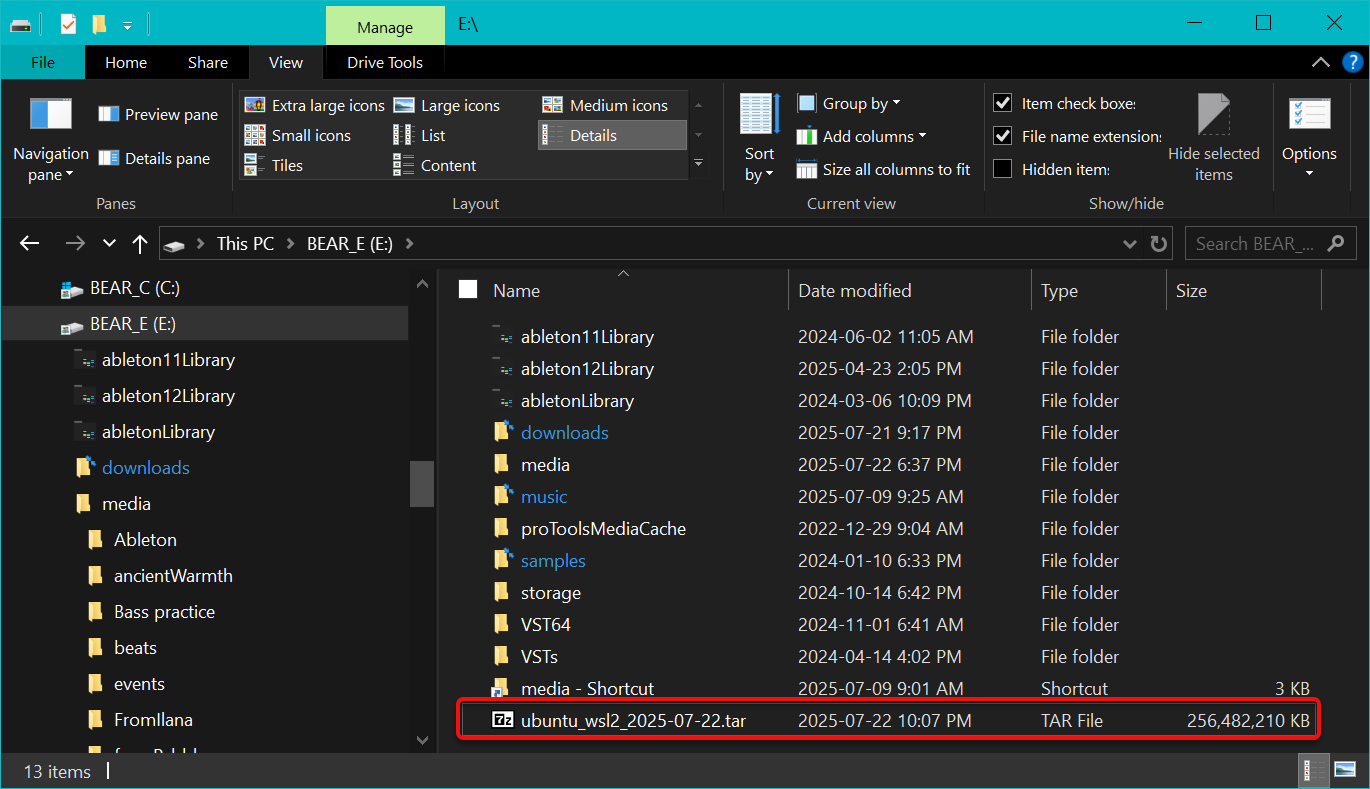
Task: Open the Drive Tools tab
Action: point(384,62)
